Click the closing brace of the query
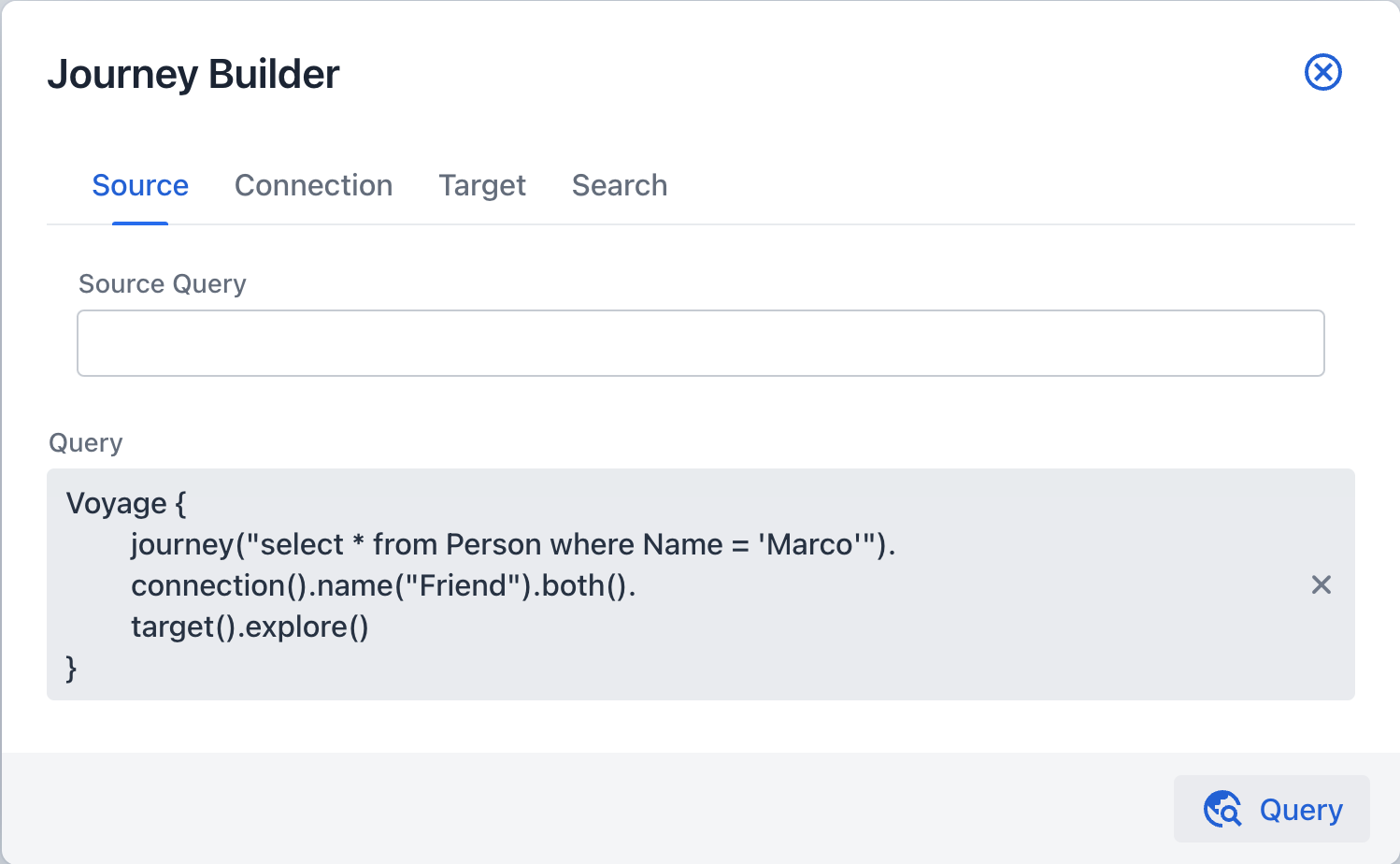 pyautogui.click(x=71, y=668)
